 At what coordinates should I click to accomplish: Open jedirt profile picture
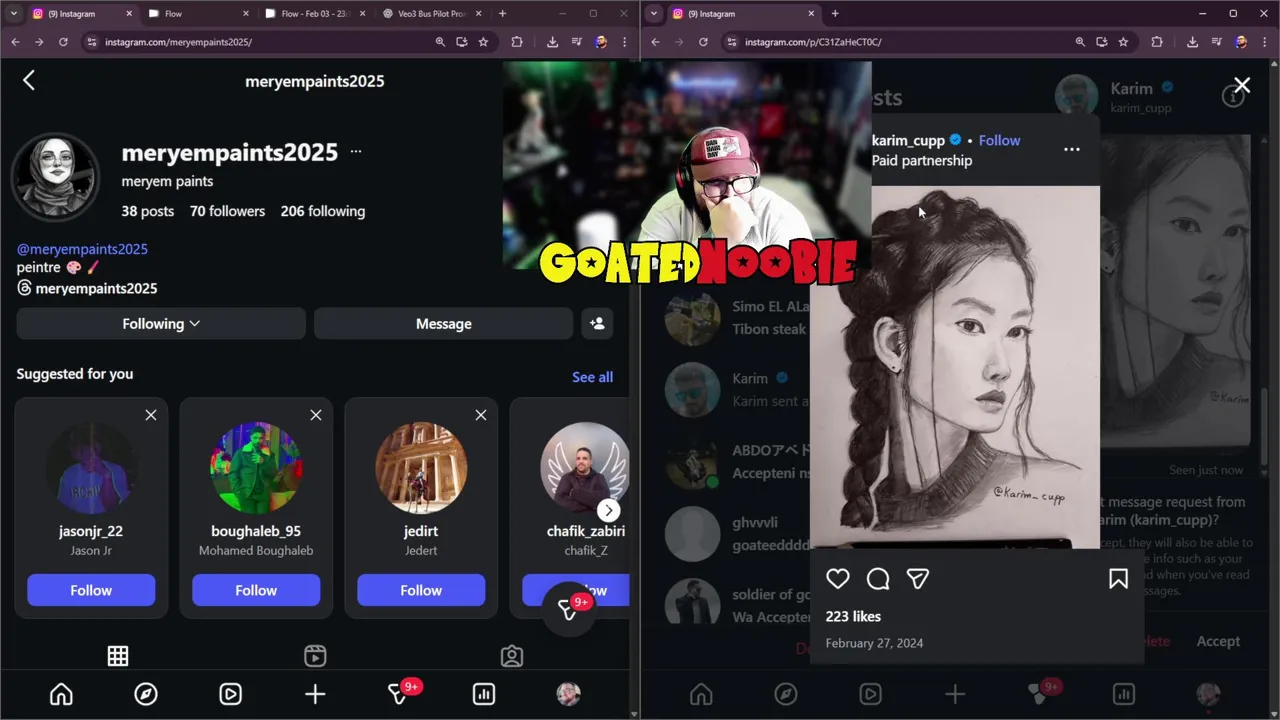(421, 467)
